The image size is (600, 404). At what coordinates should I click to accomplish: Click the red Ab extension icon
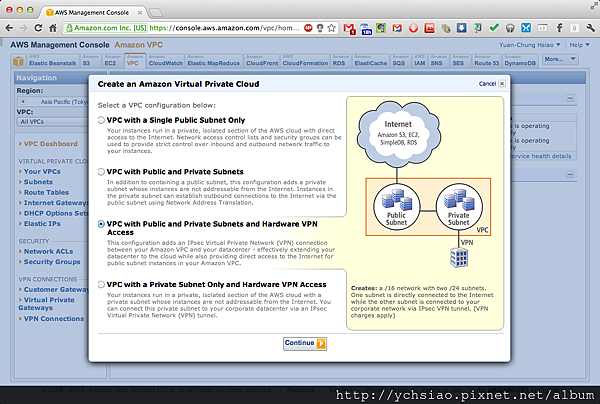[429, 28]
